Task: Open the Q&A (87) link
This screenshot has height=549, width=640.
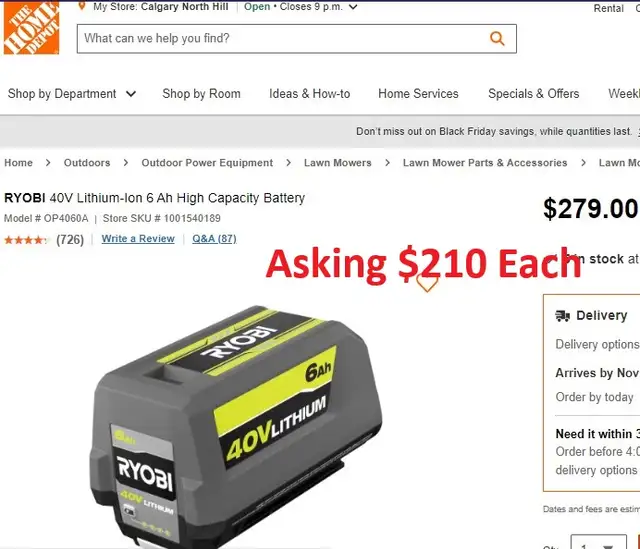Action: point(214,239)
